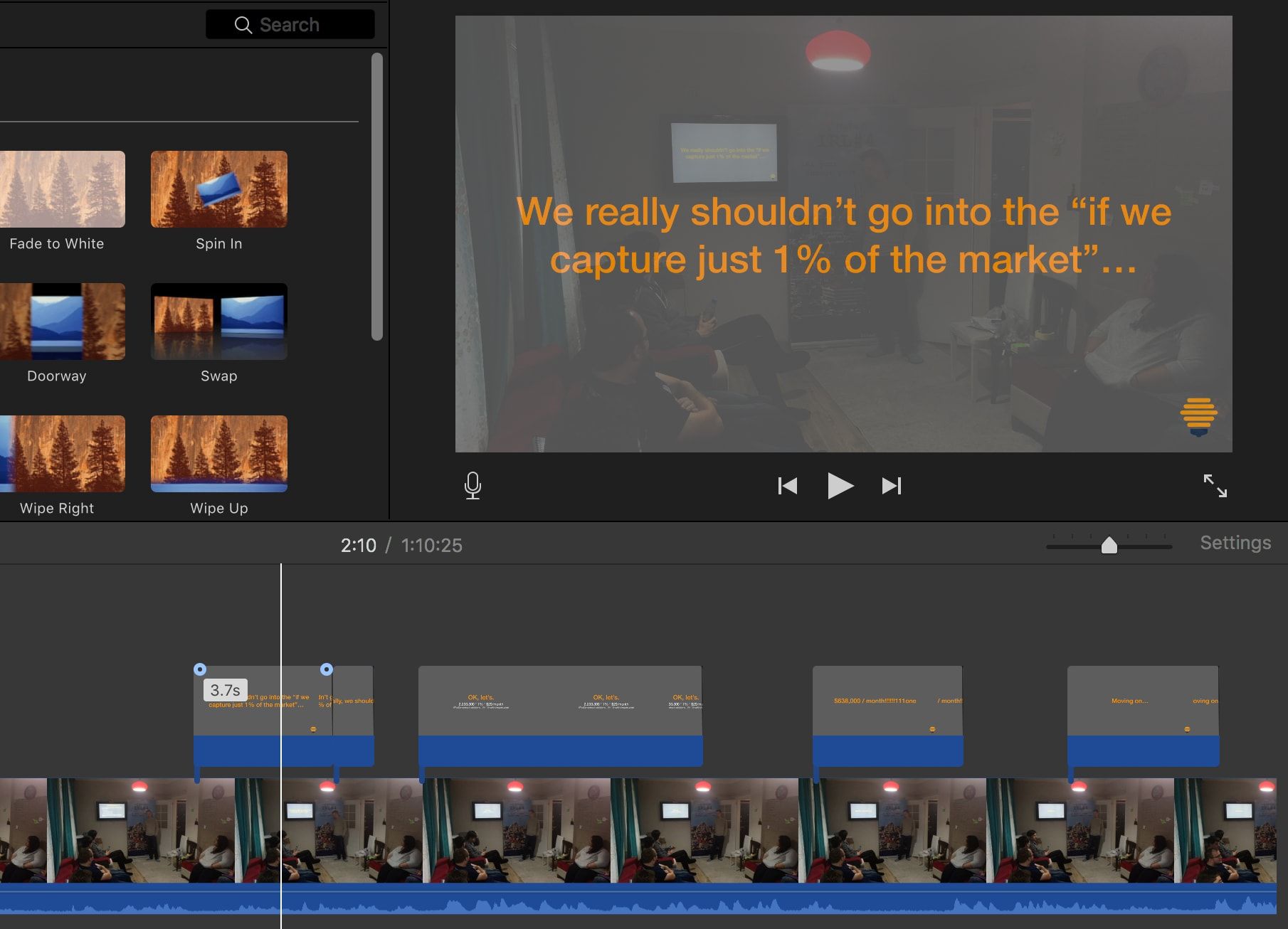Click the 'Wipe Right' label
Screen dimensions: 1288x929
coord(57,508)
